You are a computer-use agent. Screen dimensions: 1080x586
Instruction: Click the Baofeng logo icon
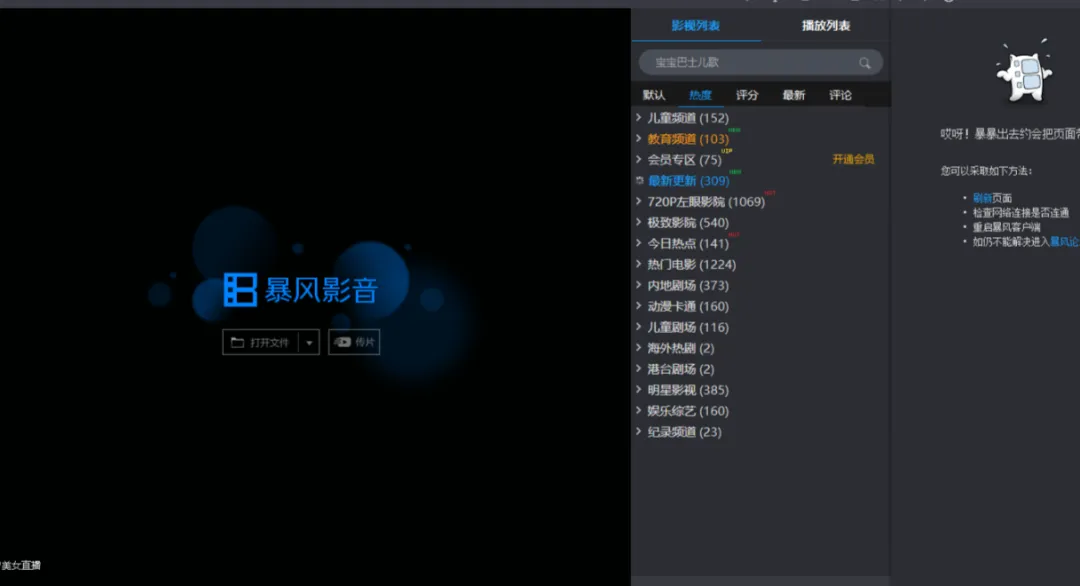click(x=240, y=289)
